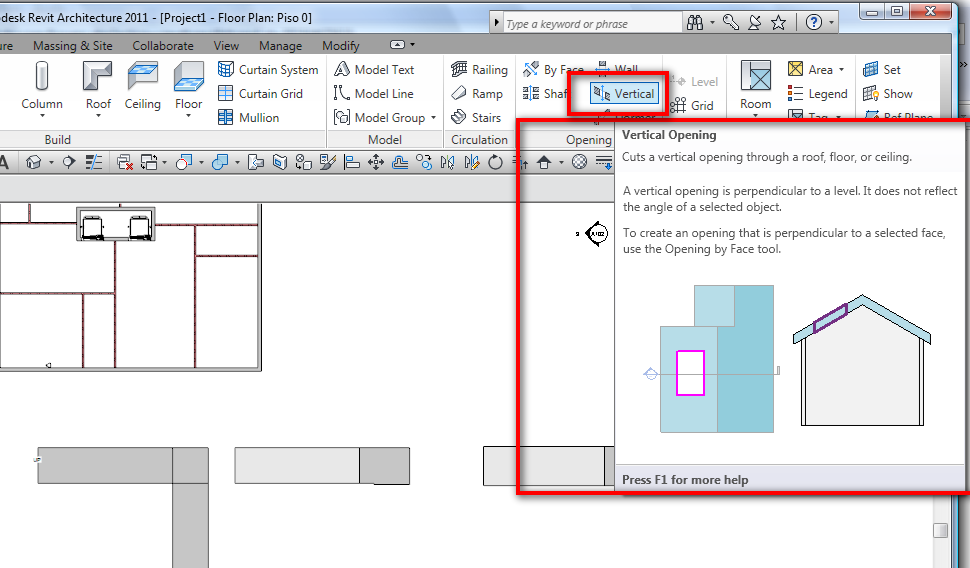Click the vertical scrollbar thumb at window edge

940,531
